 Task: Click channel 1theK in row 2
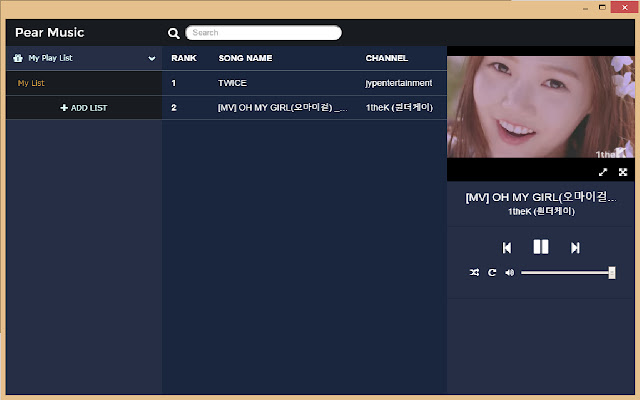pos(399,107)
